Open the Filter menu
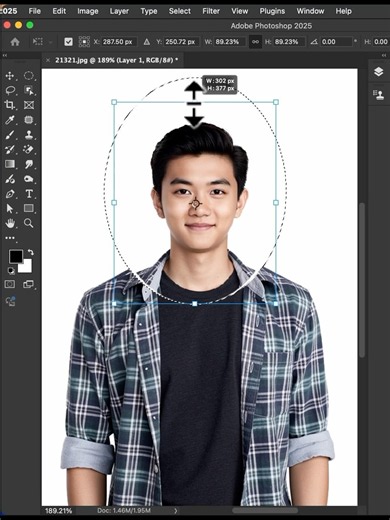390x520 pixels. click(211, 11)
